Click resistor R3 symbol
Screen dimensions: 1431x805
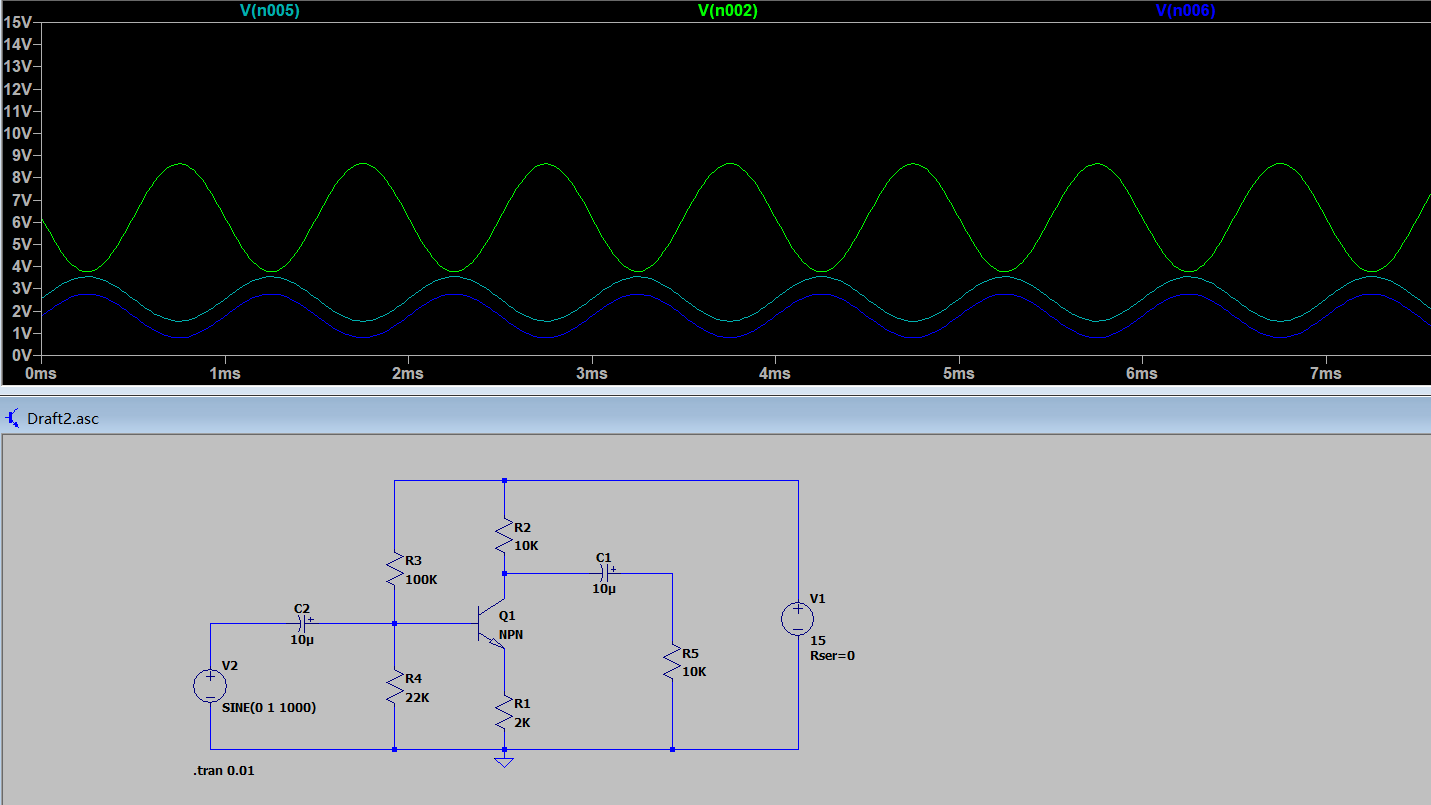394,570
